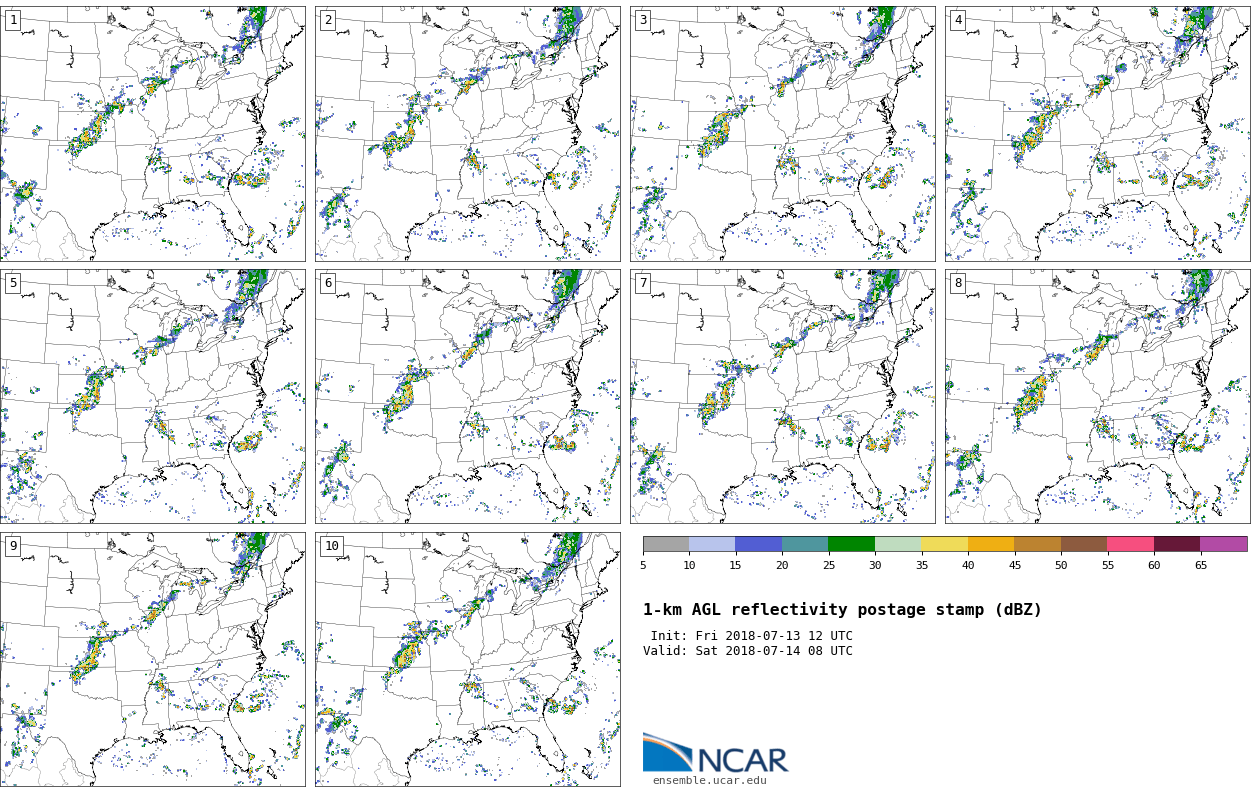Select ensemble member 5 map panel
The height and width of the screenshot is (788, 1260).
(153, 397)
